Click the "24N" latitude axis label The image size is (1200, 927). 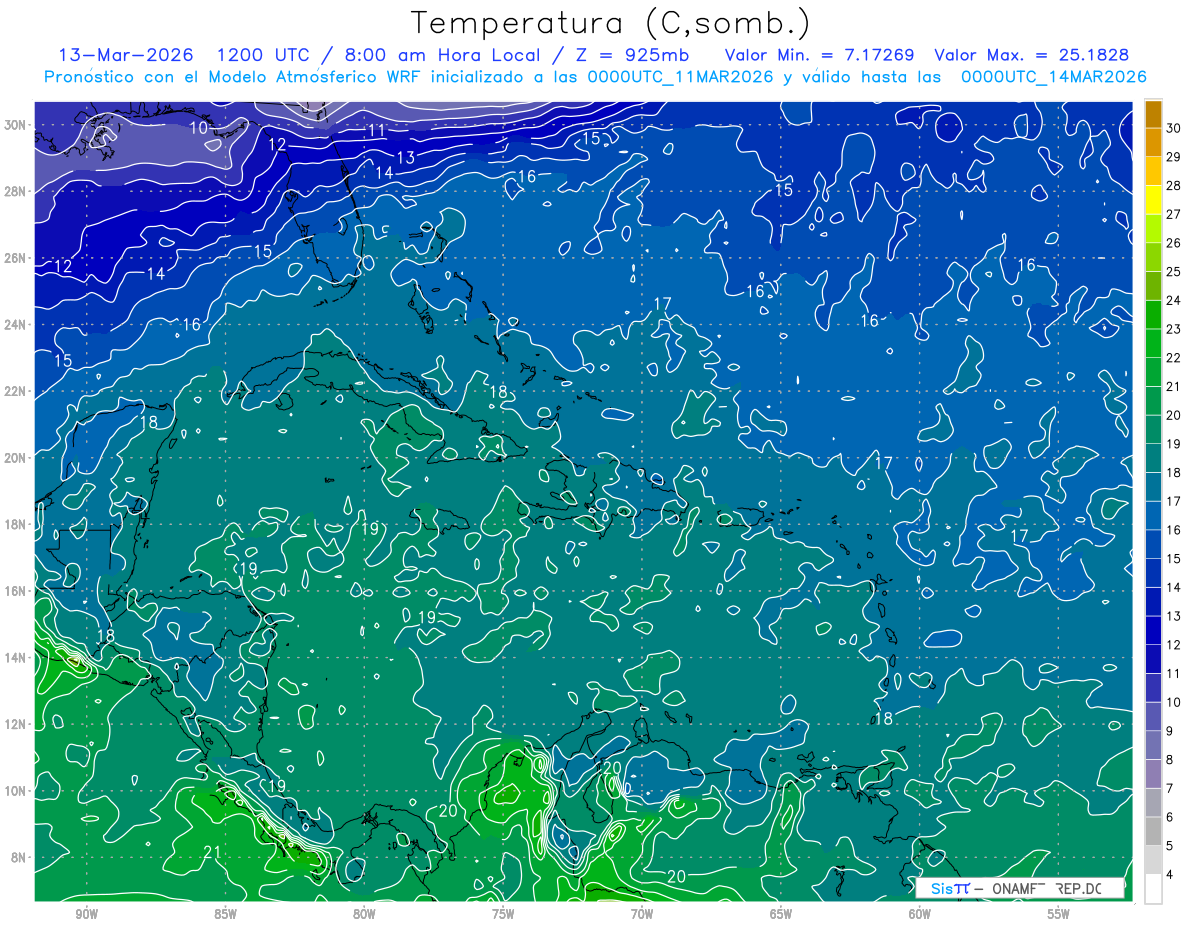[x=15, y=325]
